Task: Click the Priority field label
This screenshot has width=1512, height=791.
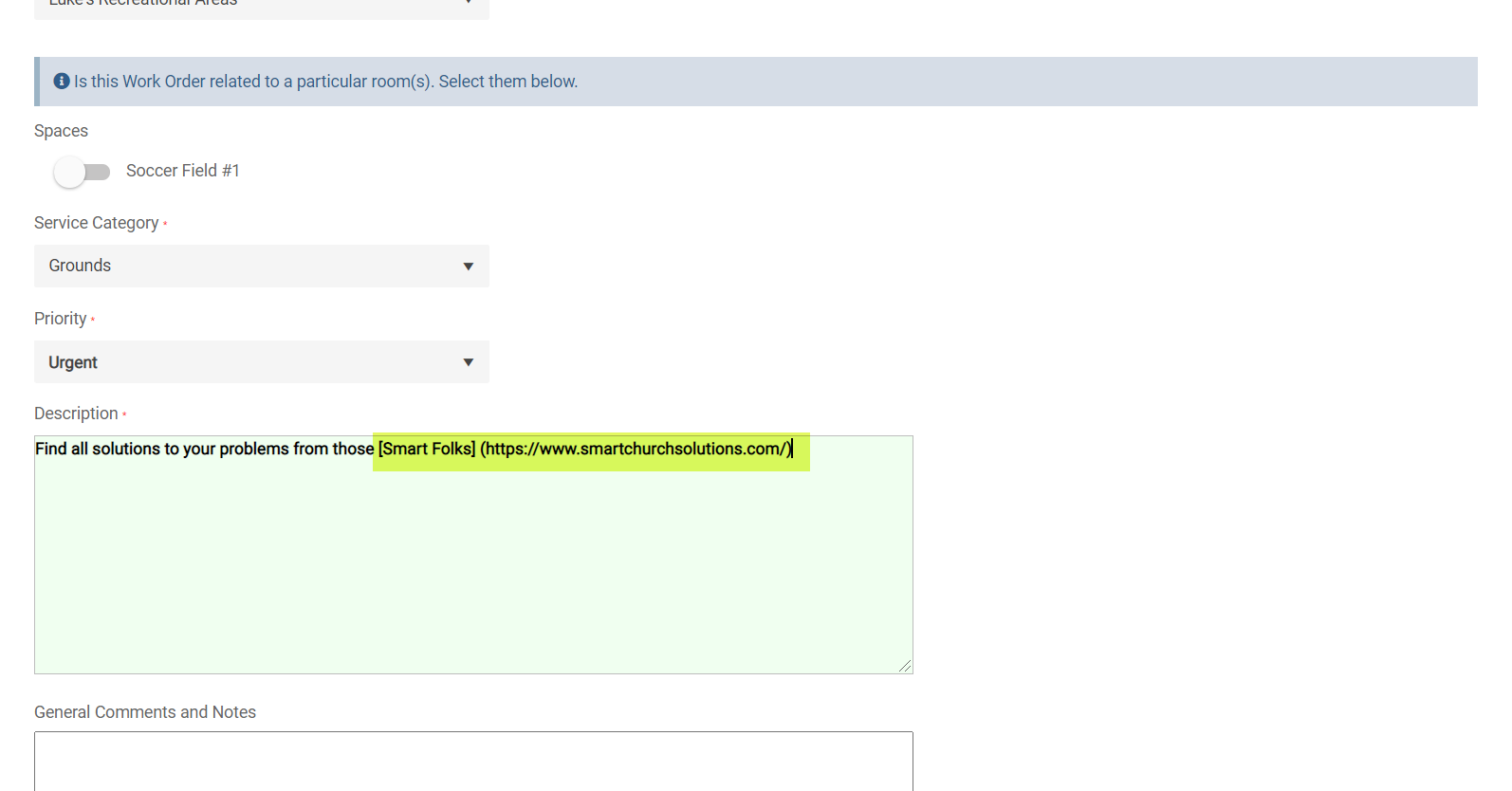Action: tap(60, 319)
